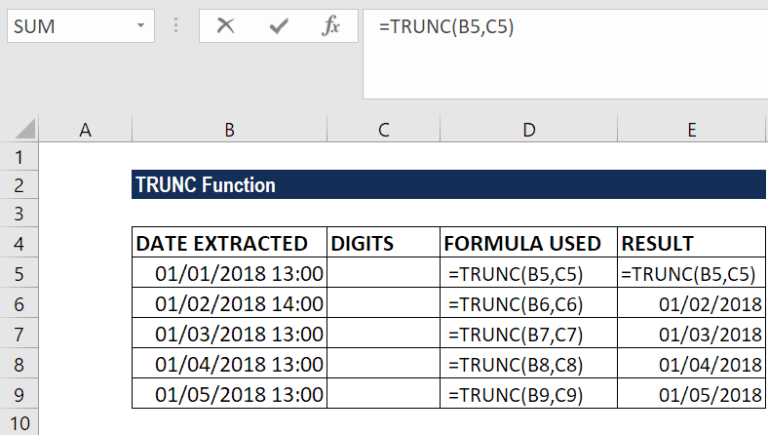Click the formula bar text =TRUNC(B5,C5)
The width and height of the screenshot is (768, 435).
pyautogui.click(x=446, y=27)
